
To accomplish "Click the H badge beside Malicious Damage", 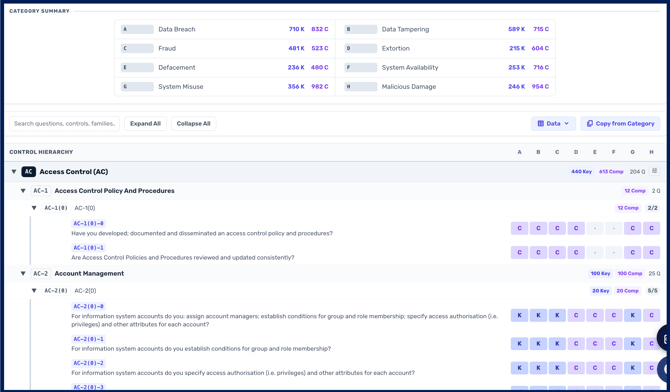I will point(361,87).
